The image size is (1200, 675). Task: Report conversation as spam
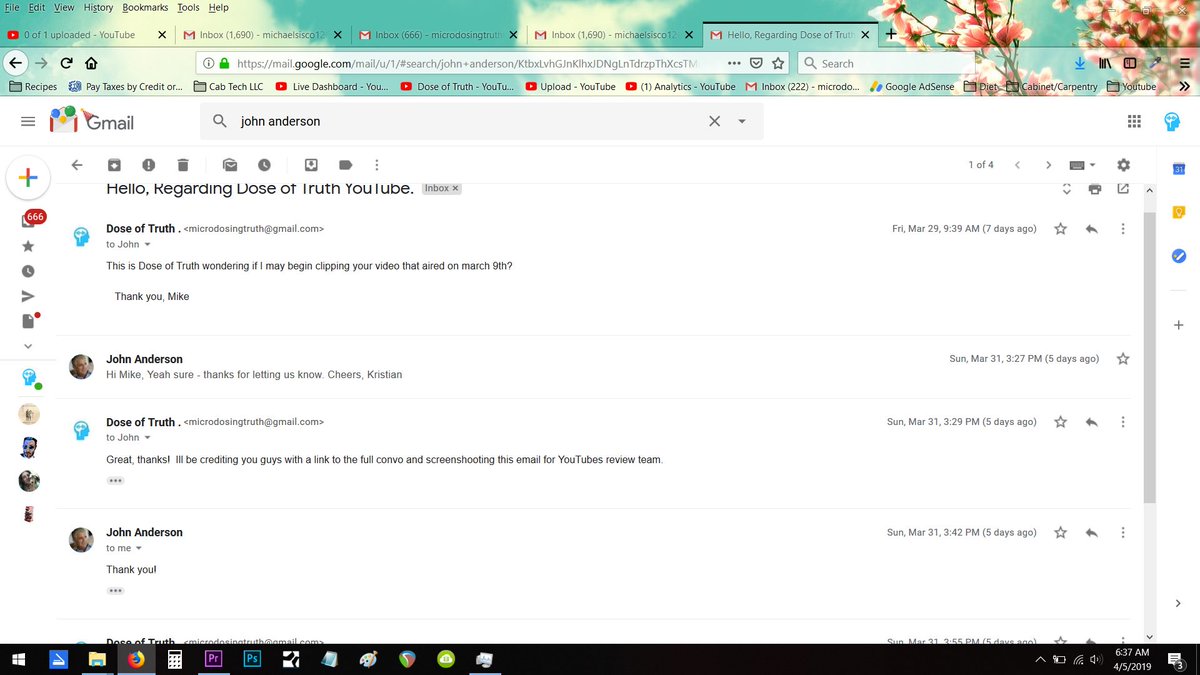coord(148,164)
